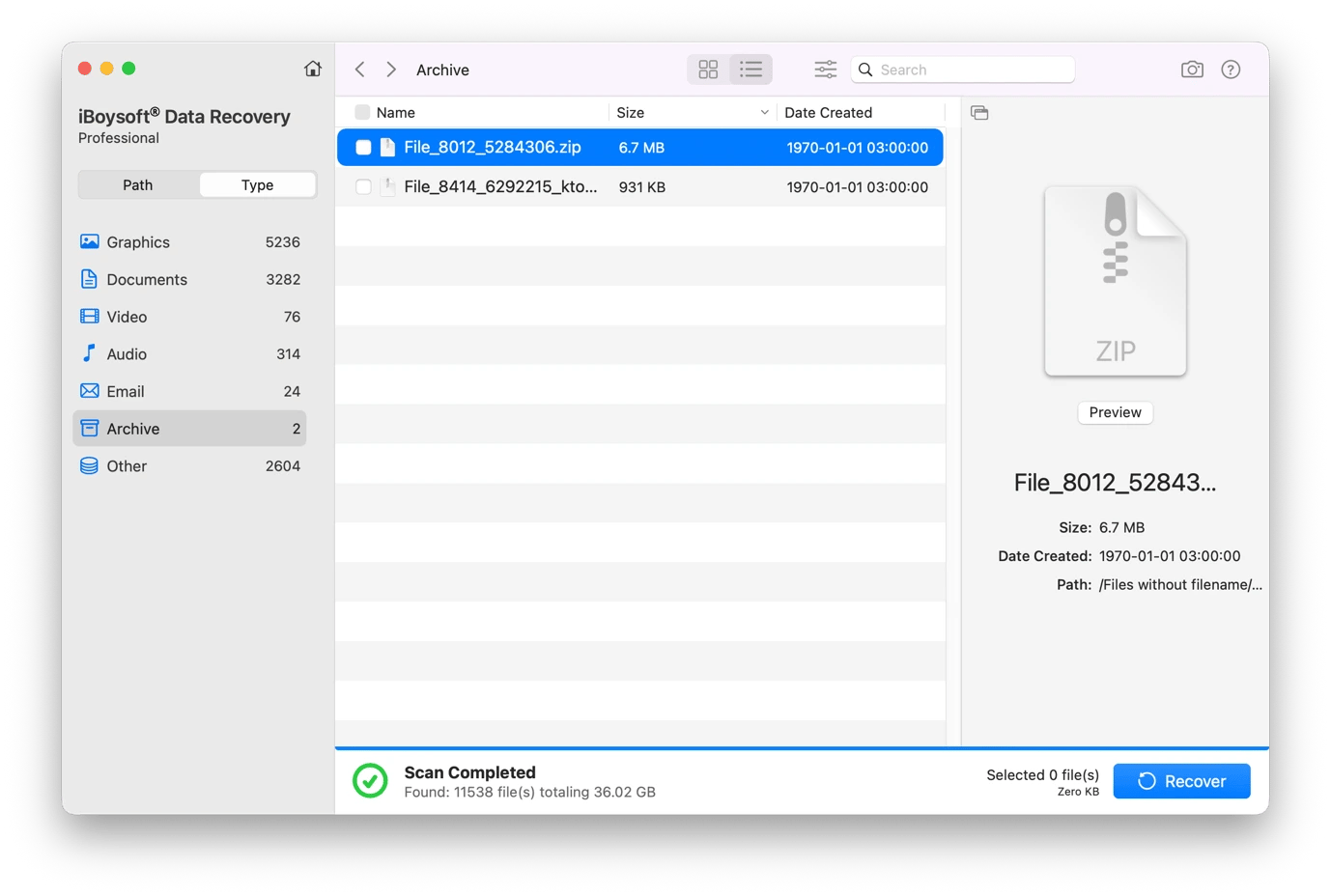1331x896 pixels.
Task: Open the Size column sort arrow
Action: [x=764, y=113]
